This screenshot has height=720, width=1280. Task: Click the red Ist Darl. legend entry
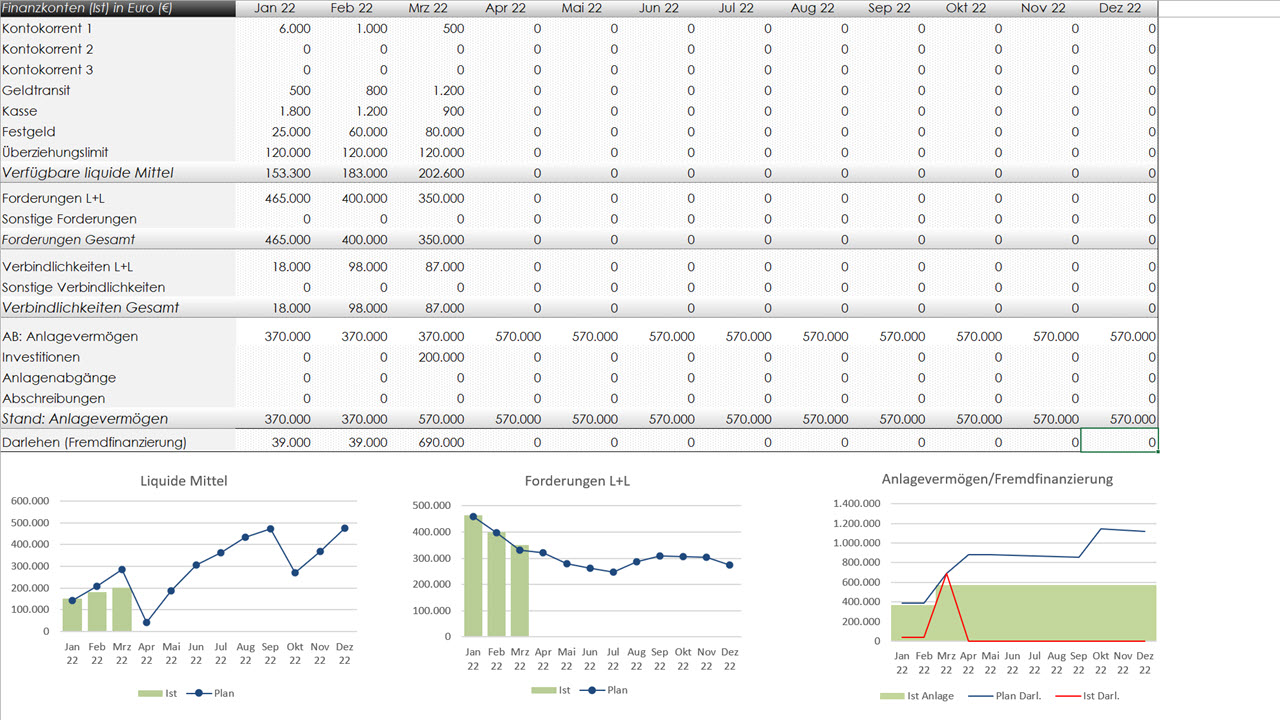click(x=1096, y=696)
